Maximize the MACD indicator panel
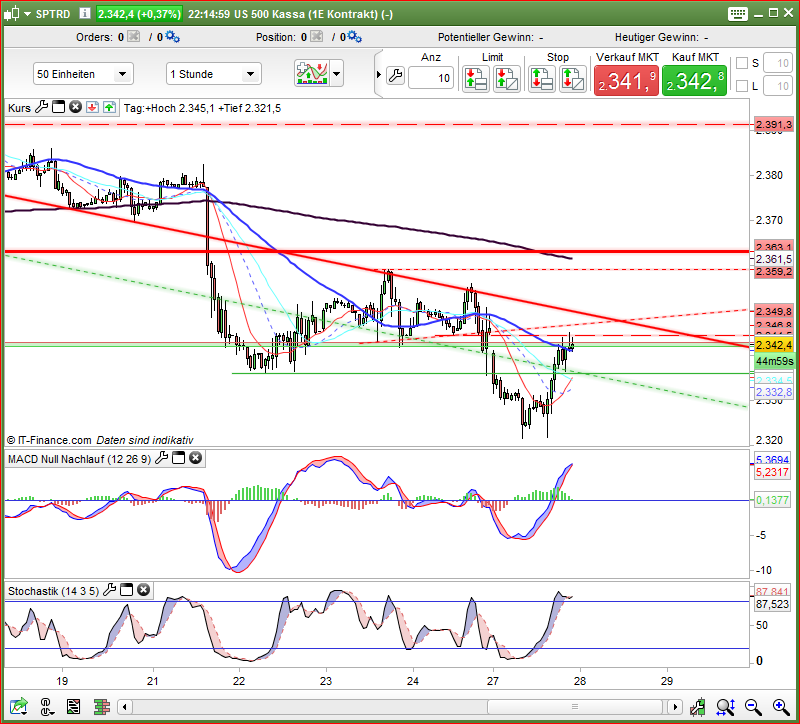This screenshot has height=724, width=800. (x=178, y=458)
